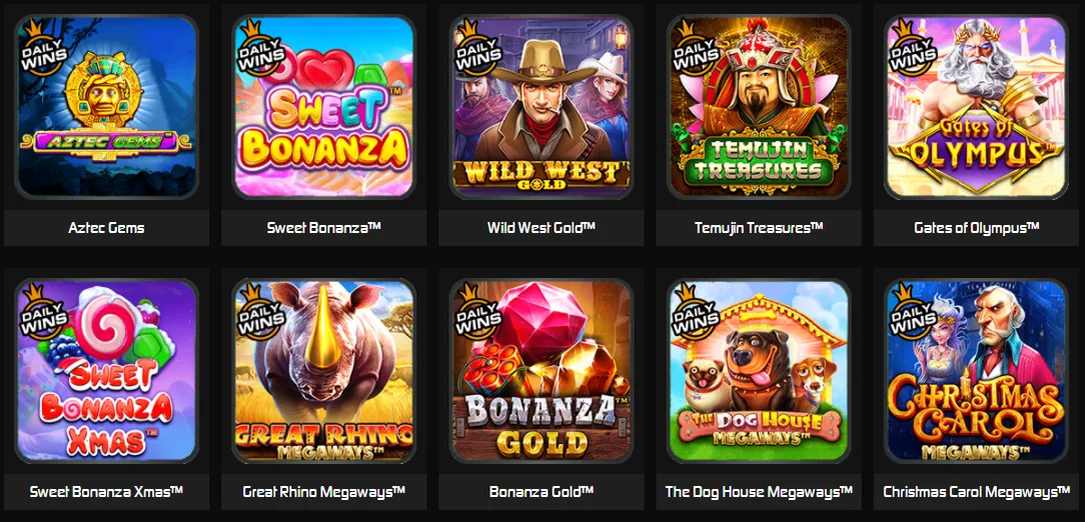Click Daily Wins badge on Great Rhino Megaways
Viewport: 1085px width, 522px height.
pos(260,312)
